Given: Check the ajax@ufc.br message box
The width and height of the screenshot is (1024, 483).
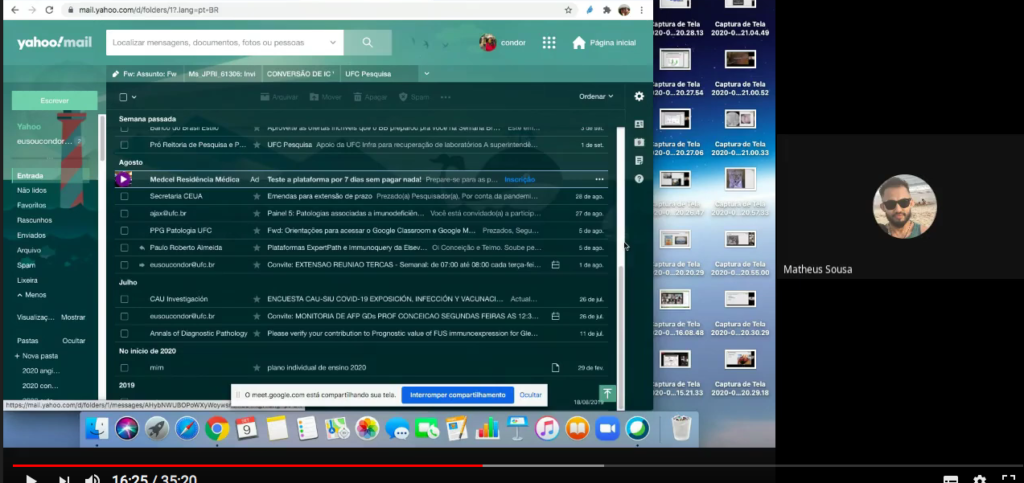Looking at the screenshot, I should (x=124, y=213).
